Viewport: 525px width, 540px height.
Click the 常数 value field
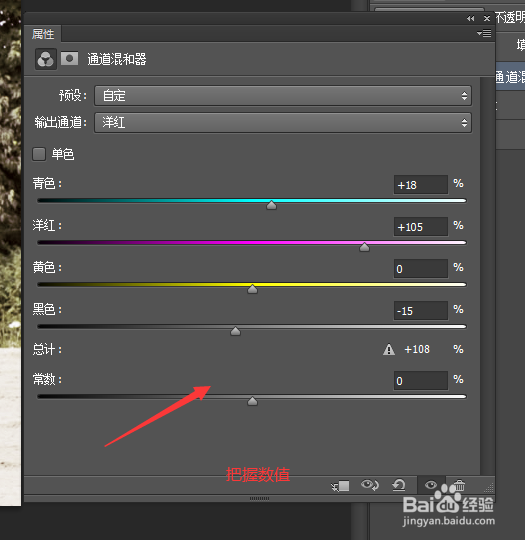coord(421,381)
